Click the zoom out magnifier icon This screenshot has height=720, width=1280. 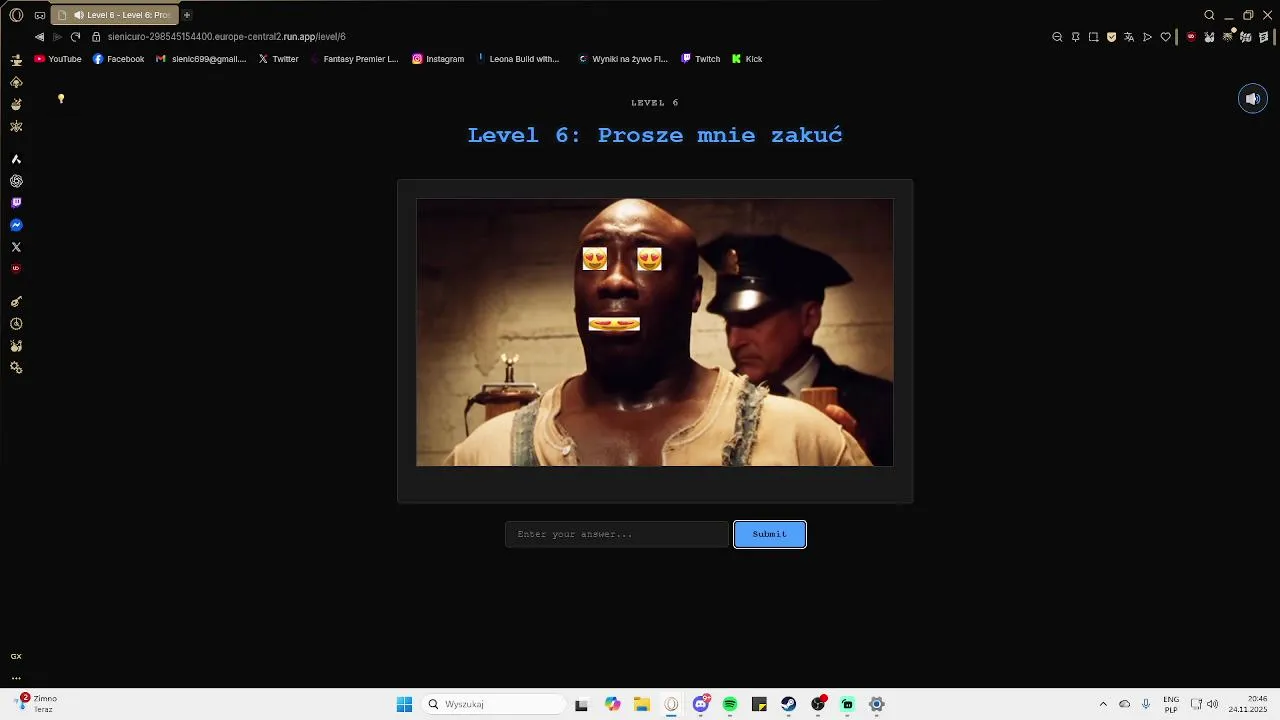1058,37
